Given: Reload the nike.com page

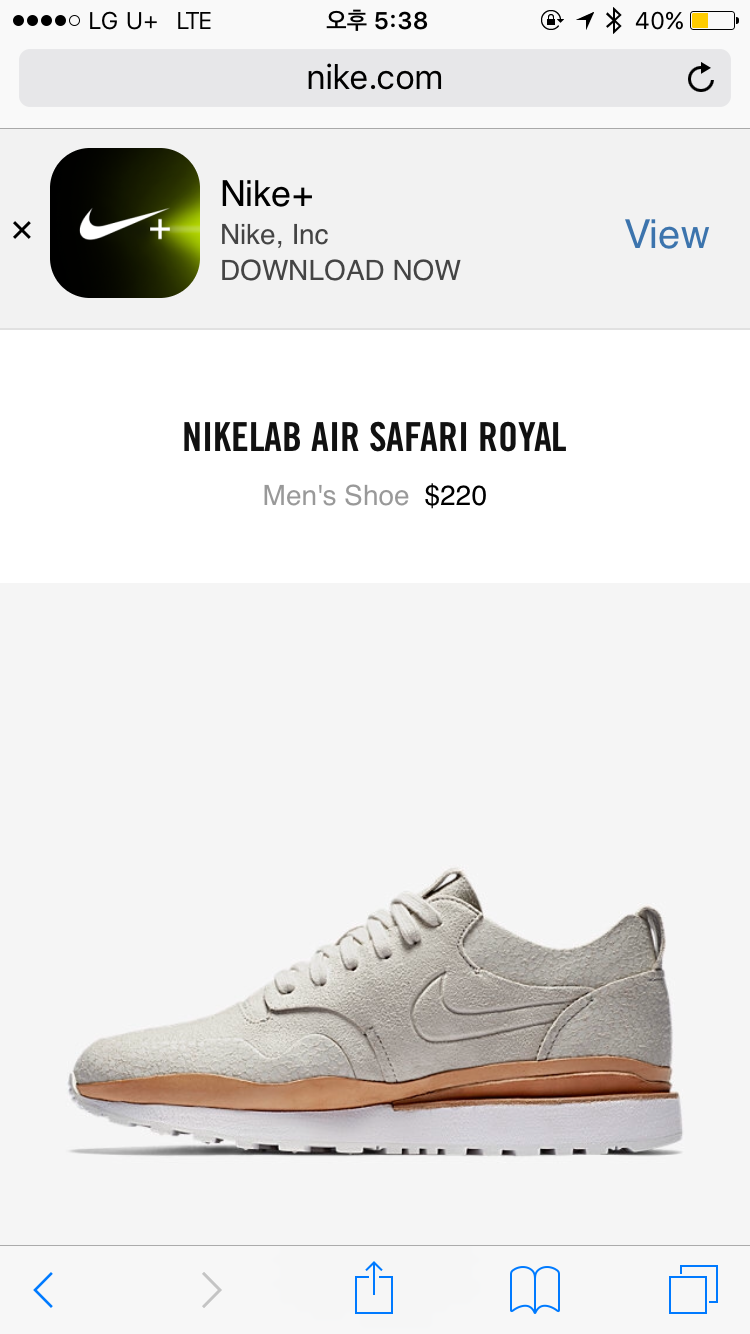Looking at the screenshot, I should click(x=700, y=78).
